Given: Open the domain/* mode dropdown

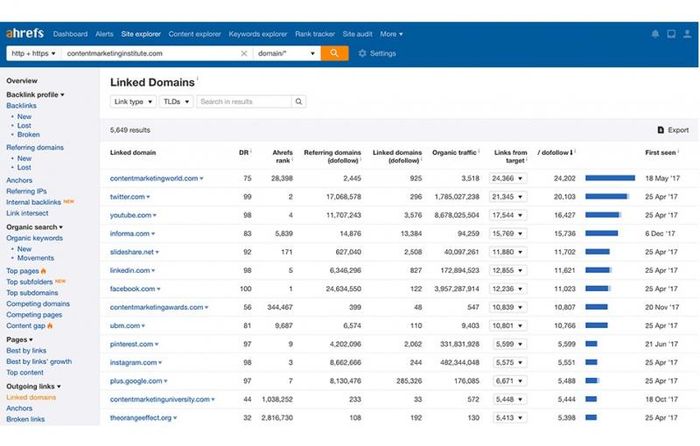Looking at the screenshot, I should (287, 53).
